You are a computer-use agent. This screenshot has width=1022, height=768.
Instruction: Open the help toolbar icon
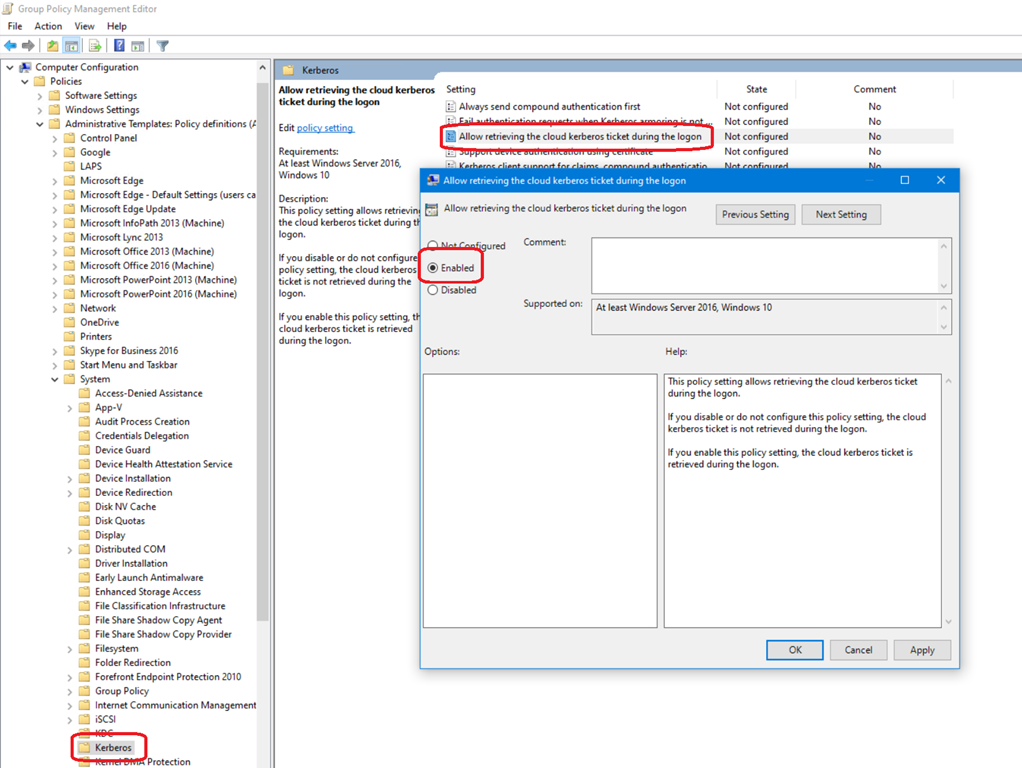click(x=119, y=46)
